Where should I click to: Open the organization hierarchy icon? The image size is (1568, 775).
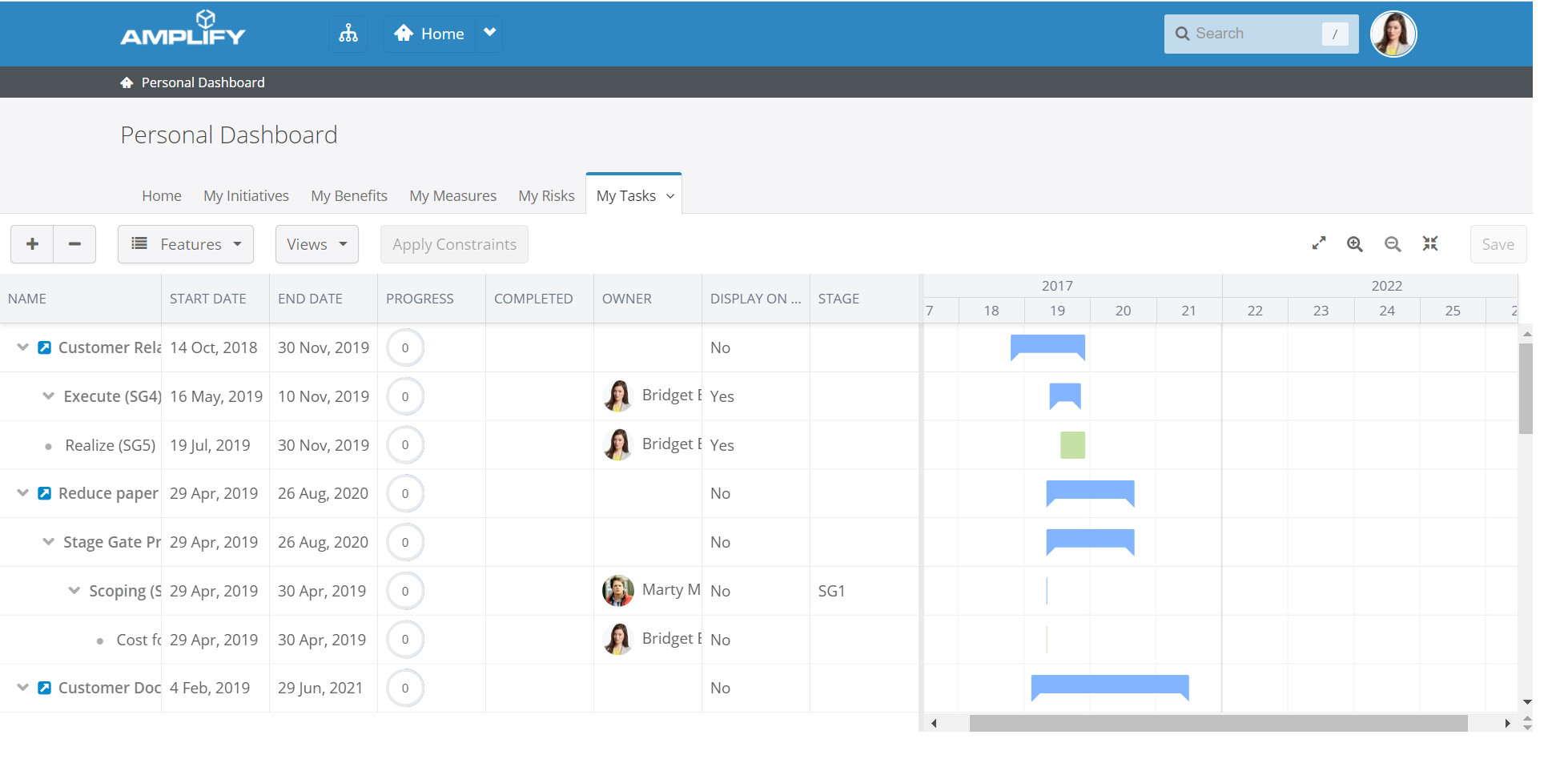[348, 34]
